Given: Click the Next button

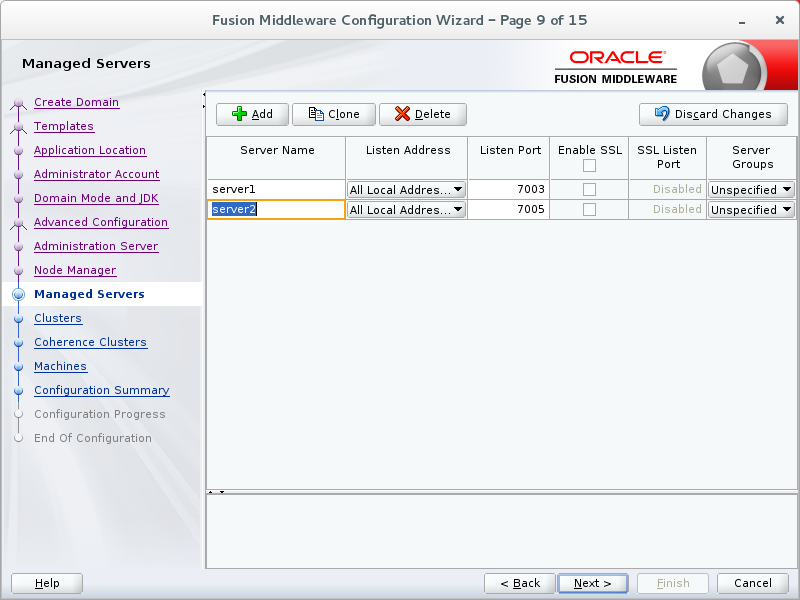Looking at the screenshot, I should tap(592, 583).
